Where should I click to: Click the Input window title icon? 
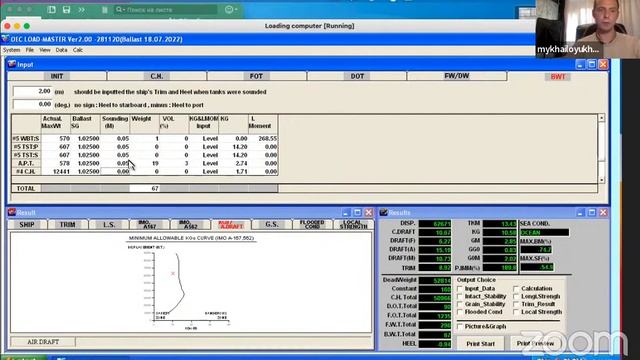click(12, 64)
